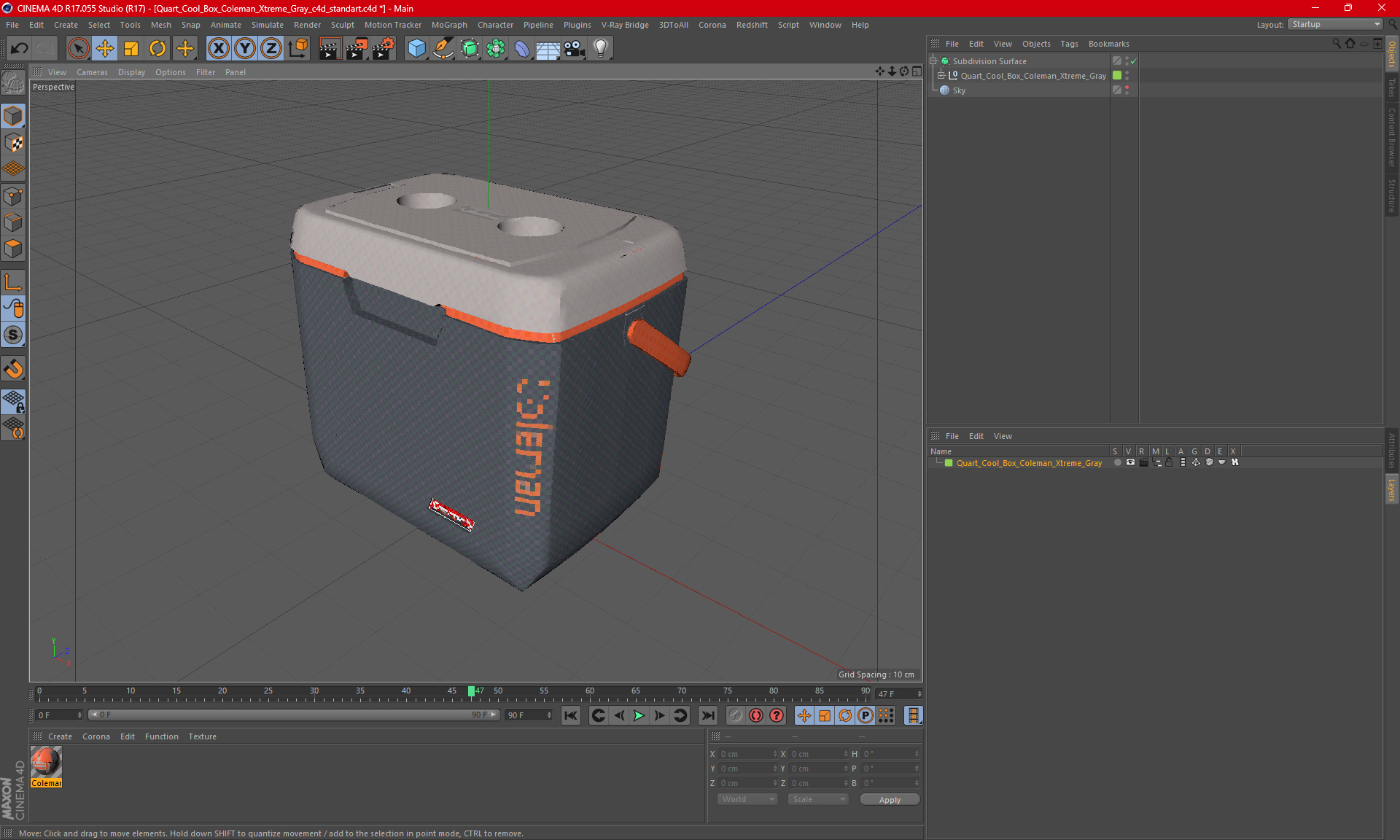Open the Render menu

click(x=307, y=25)
